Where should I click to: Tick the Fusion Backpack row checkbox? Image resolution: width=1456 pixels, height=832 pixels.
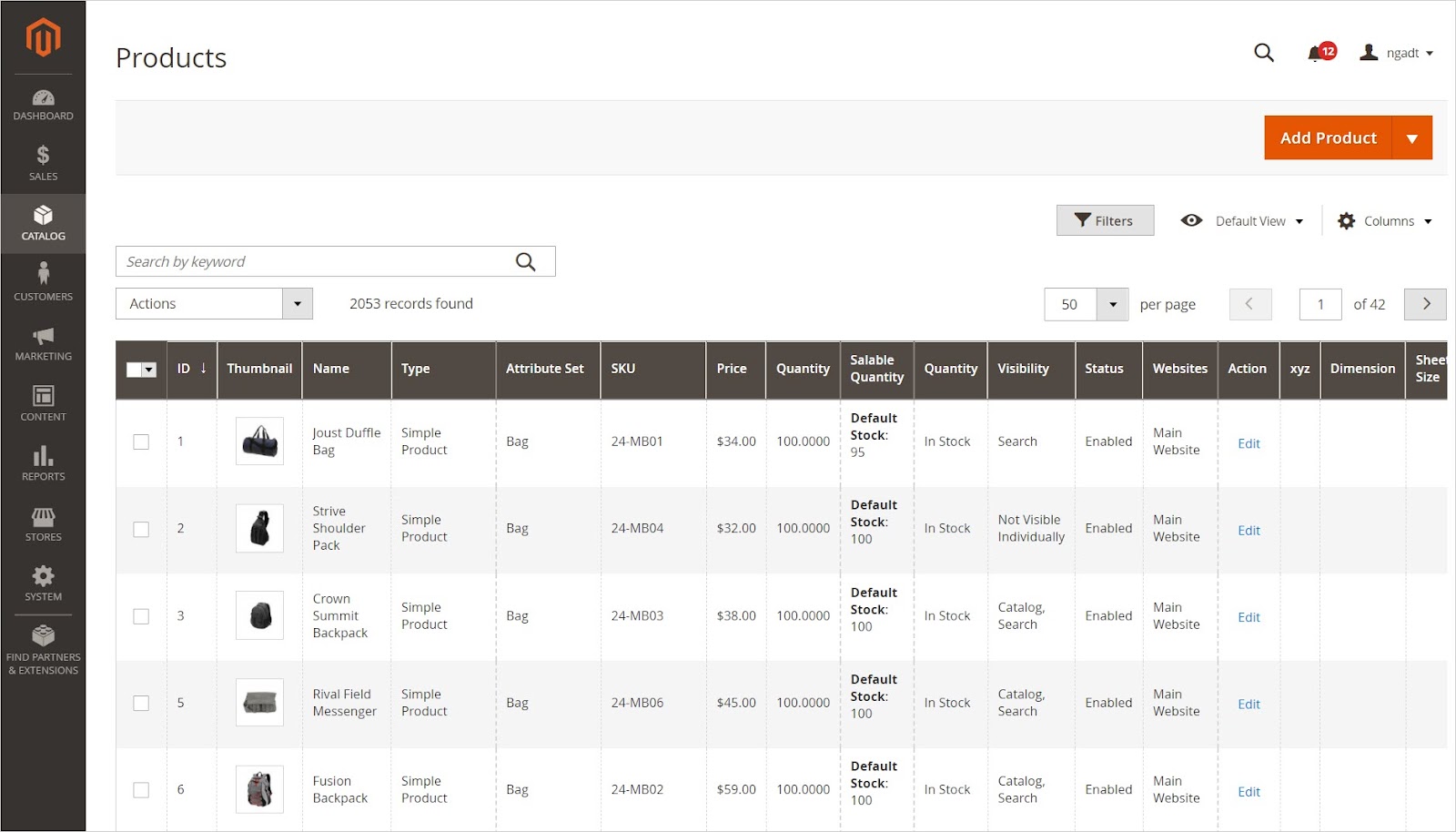click(141, 790)
